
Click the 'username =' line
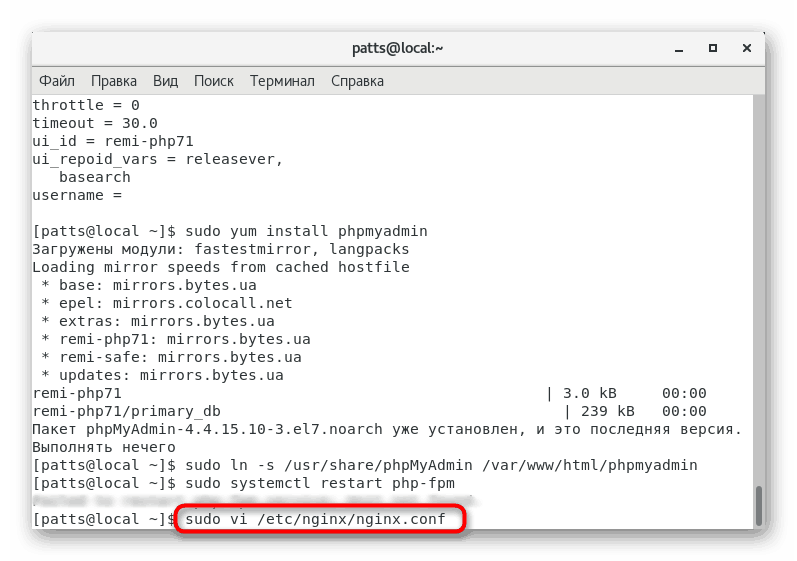[77, 196]
